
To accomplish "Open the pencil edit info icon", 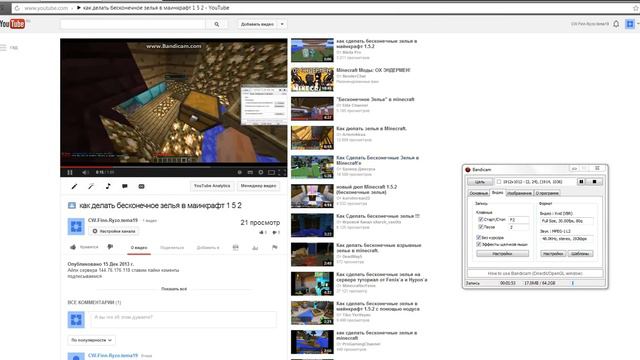I will click(x=74, y=187).
